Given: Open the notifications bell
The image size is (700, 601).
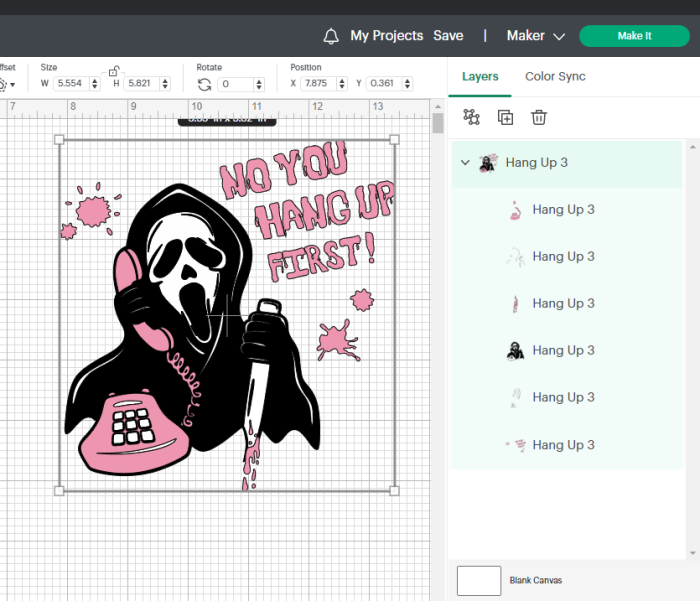Looking at the screenshot, I should pos(331,36).
